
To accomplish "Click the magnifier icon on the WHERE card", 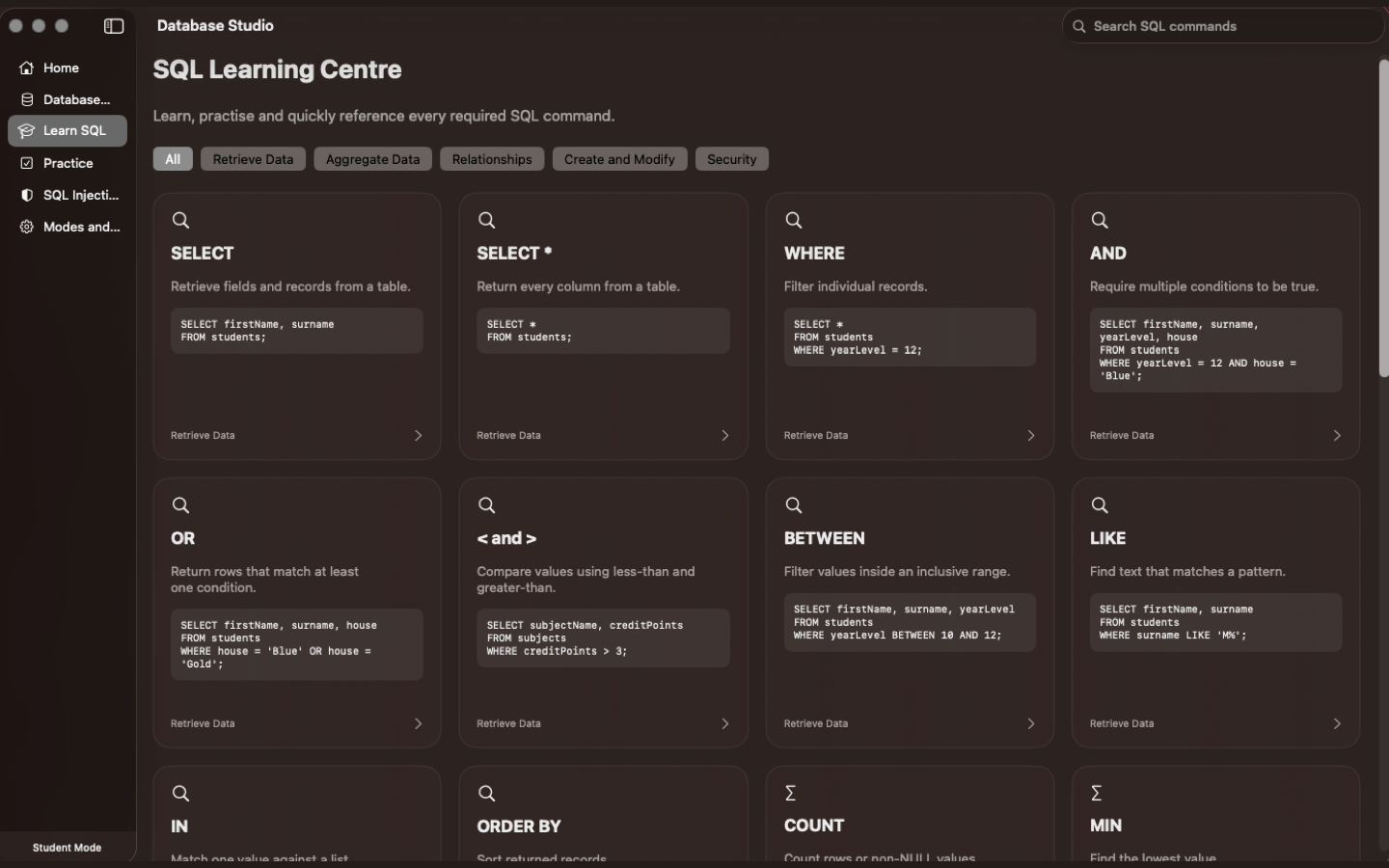I will [x=794, y=220].
